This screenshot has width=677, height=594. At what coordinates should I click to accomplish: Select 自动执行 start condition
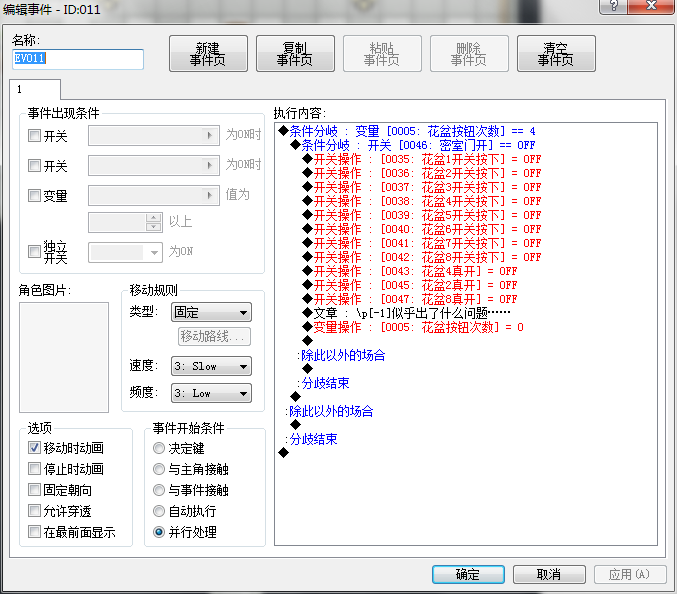click(x=159, y=511)
